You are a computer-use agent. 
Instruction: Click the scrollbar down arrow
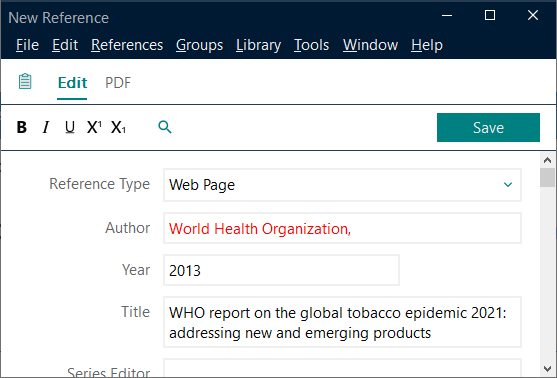547,369
